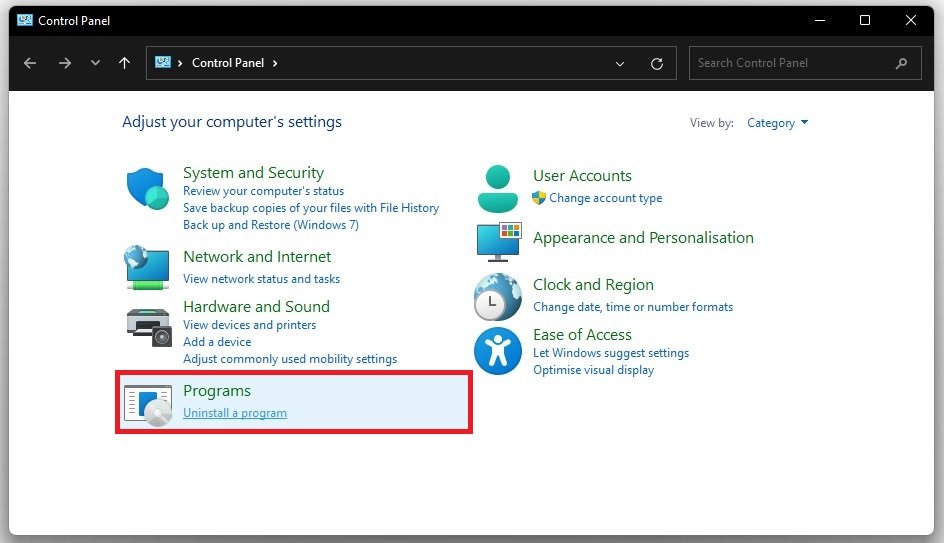Open the recent locations chevron

tap(95, 63)
